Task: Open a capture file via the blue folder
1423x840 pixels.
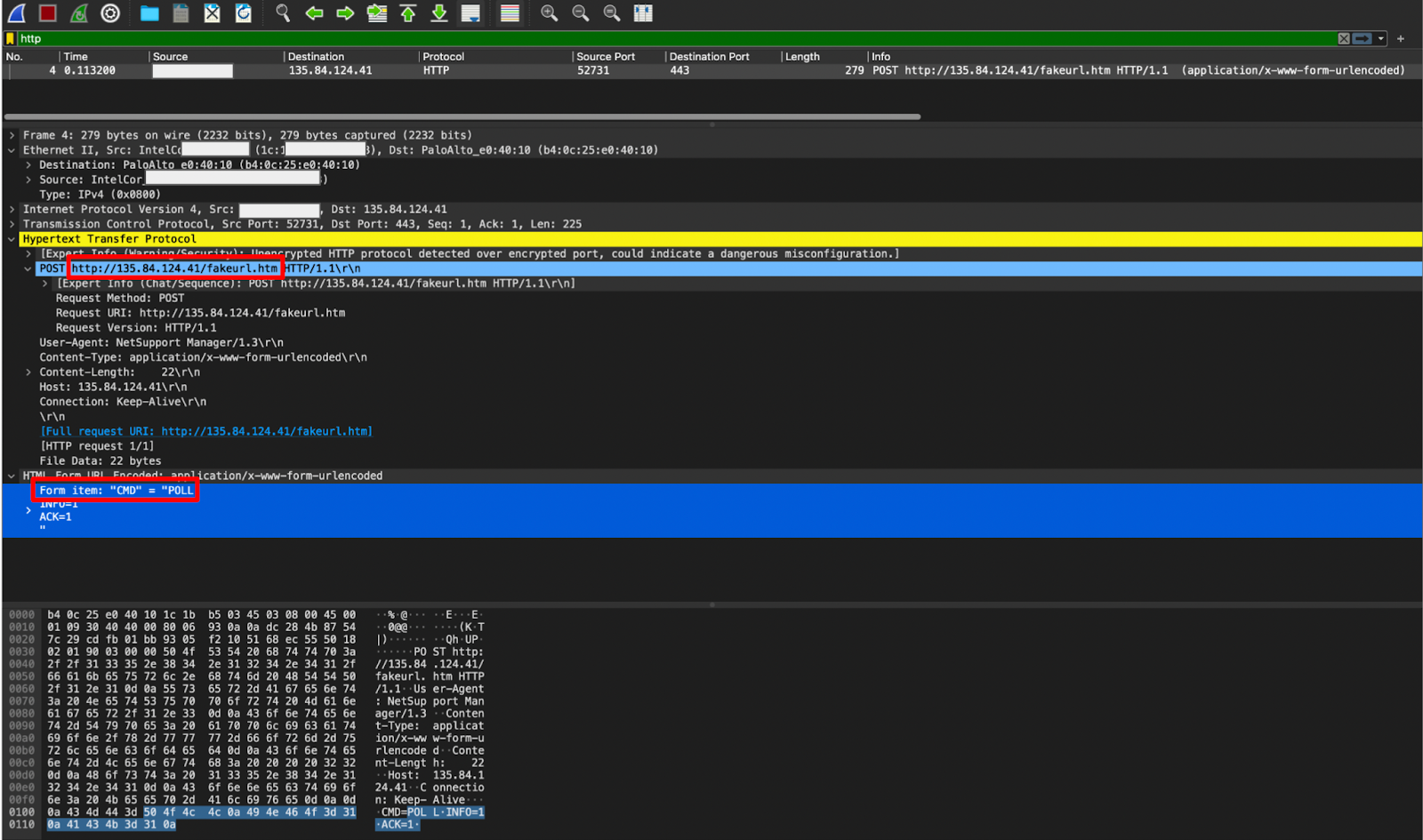Action: click(149, 13)
